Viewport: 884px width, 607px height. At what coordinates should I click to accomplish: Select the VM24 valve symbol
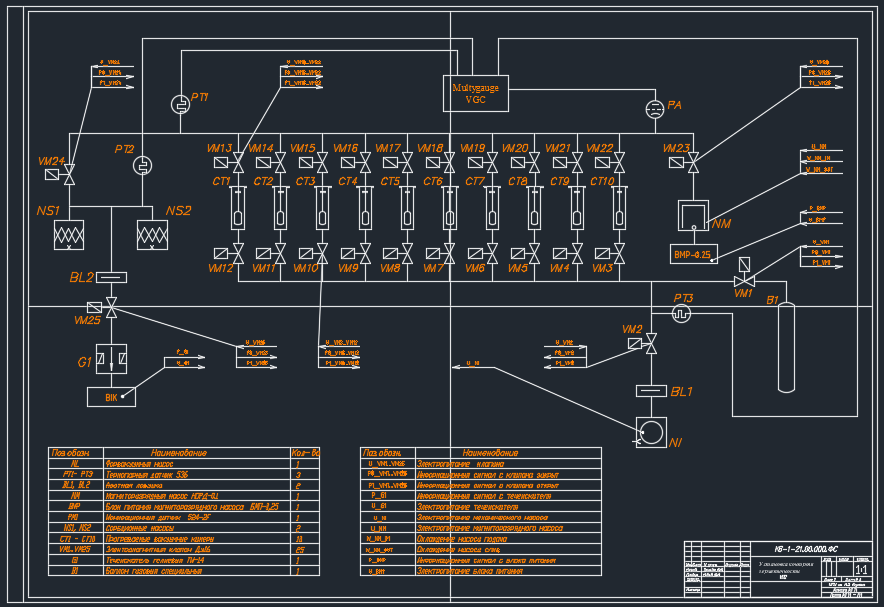[70, 178]
